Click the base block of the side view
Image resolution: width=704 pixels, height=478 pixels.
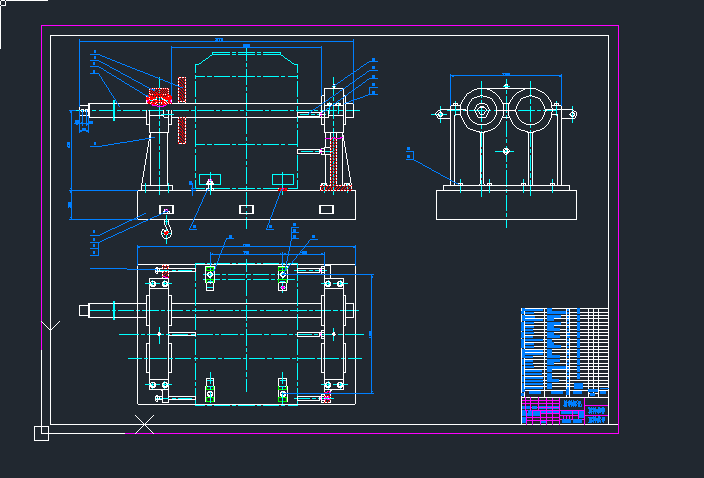click(x=507, y=205)
